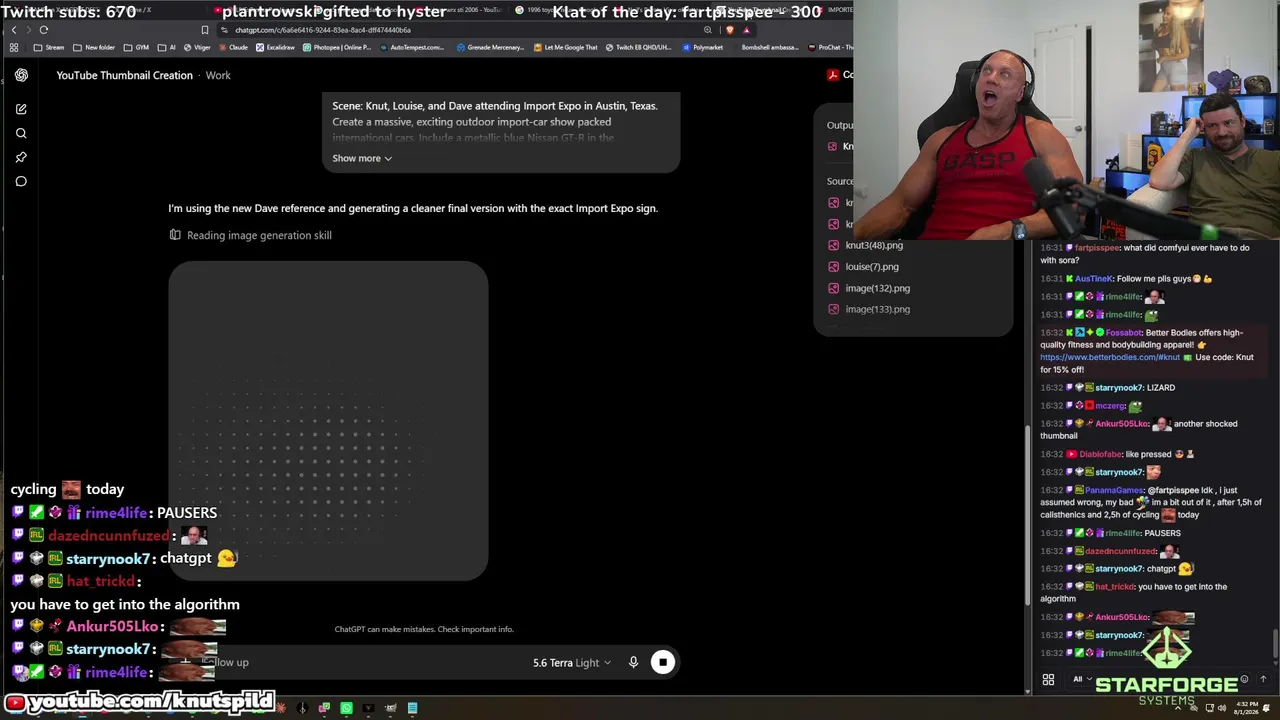Click the green WhatsApp icon in the taskbar

346,708
